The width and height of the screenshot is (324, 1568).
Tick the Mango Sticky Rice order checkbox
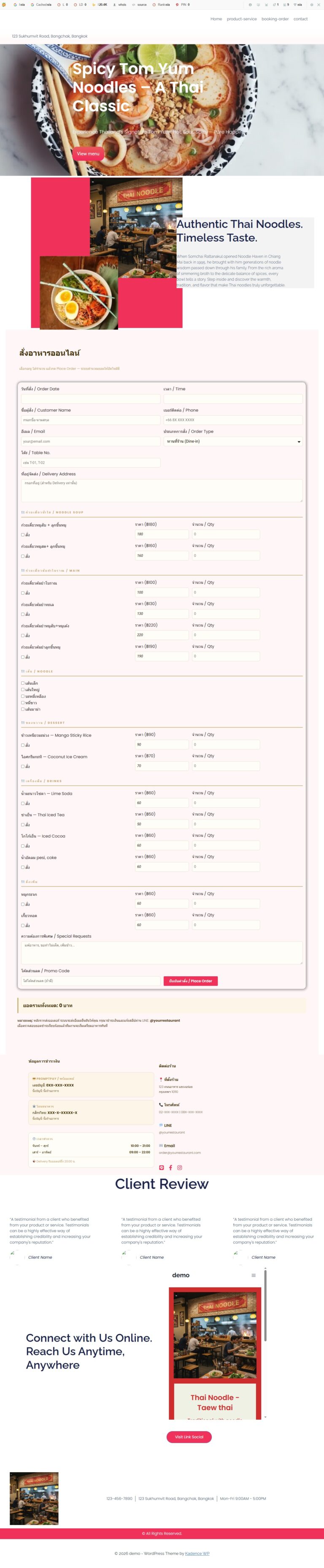tap(23, 745)
